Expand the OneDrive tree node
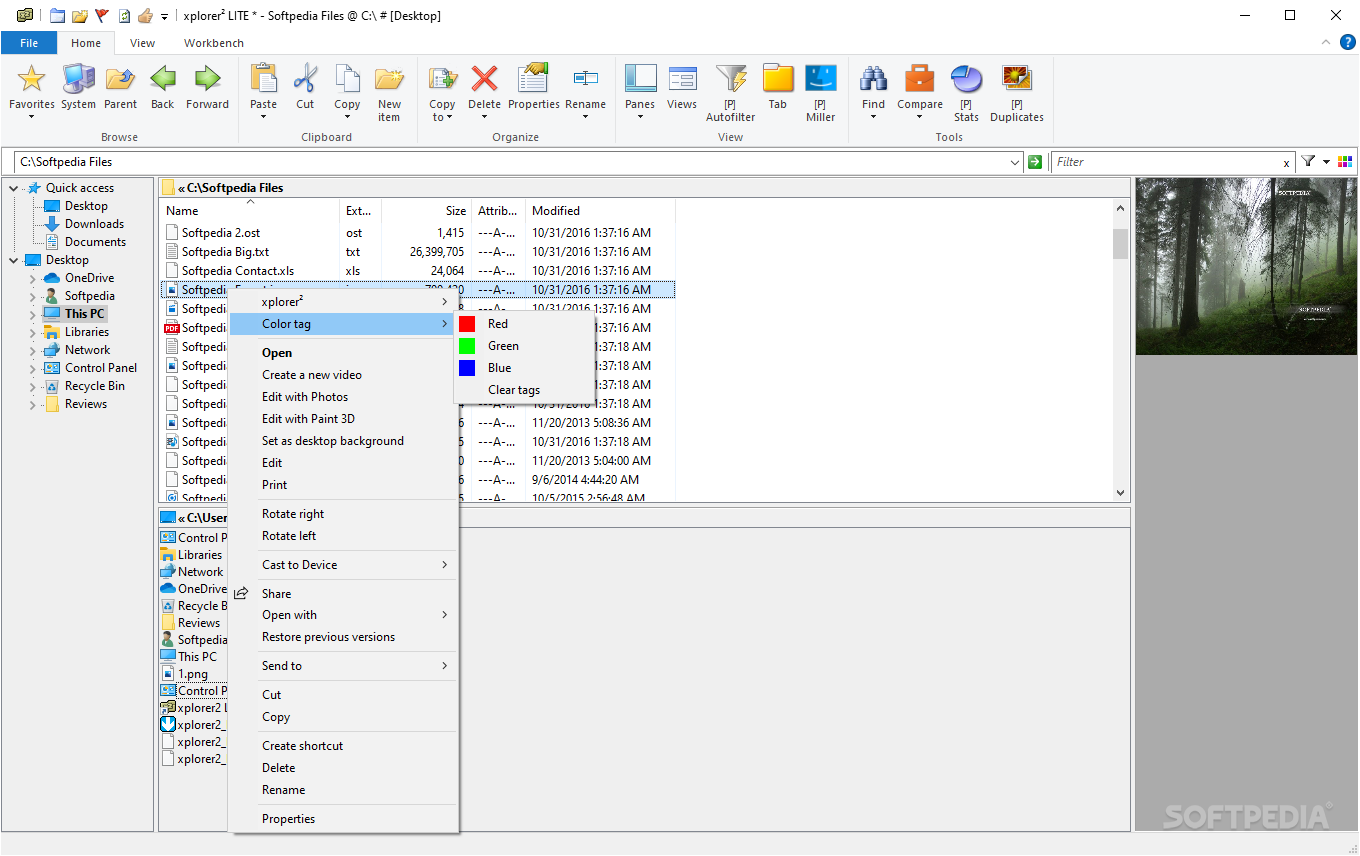 click(x=32, y=278)
